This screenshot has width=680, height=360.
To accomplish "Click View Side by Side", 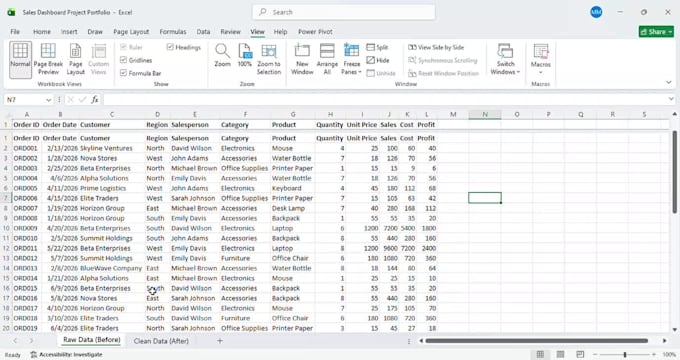I will [436, 47].
